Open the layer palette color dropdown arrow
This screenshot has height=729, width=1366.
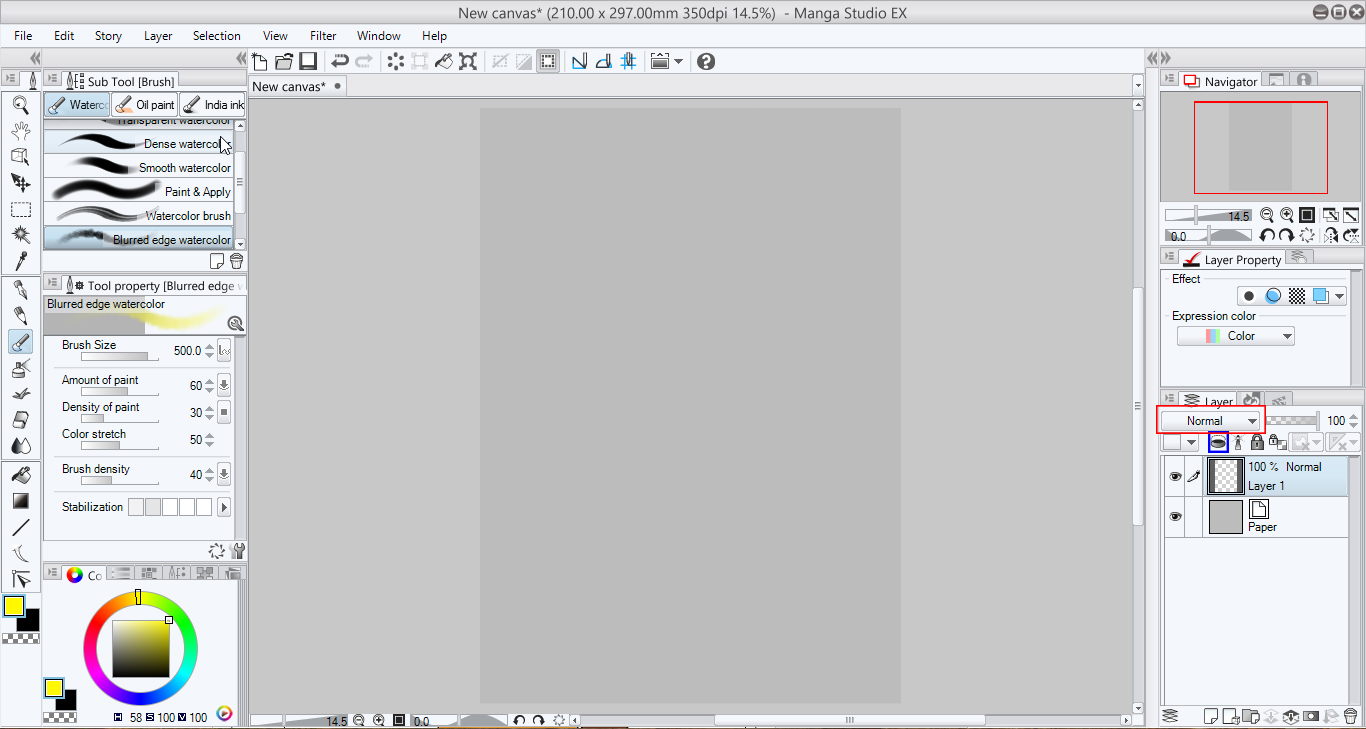[1191, 442]
